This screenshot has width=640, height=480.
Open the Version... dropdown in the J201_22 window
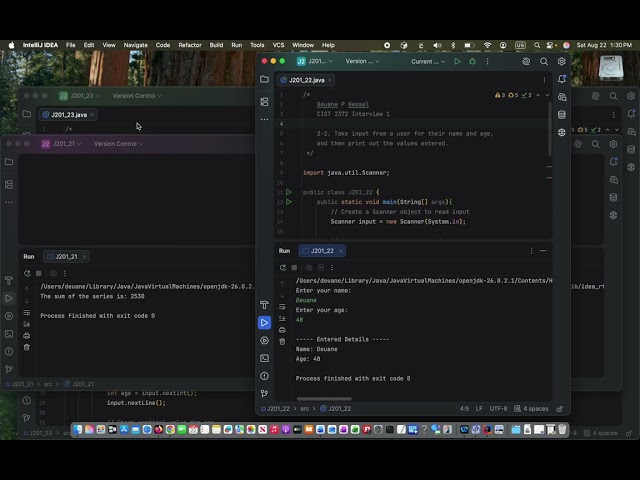pos(362,61)
